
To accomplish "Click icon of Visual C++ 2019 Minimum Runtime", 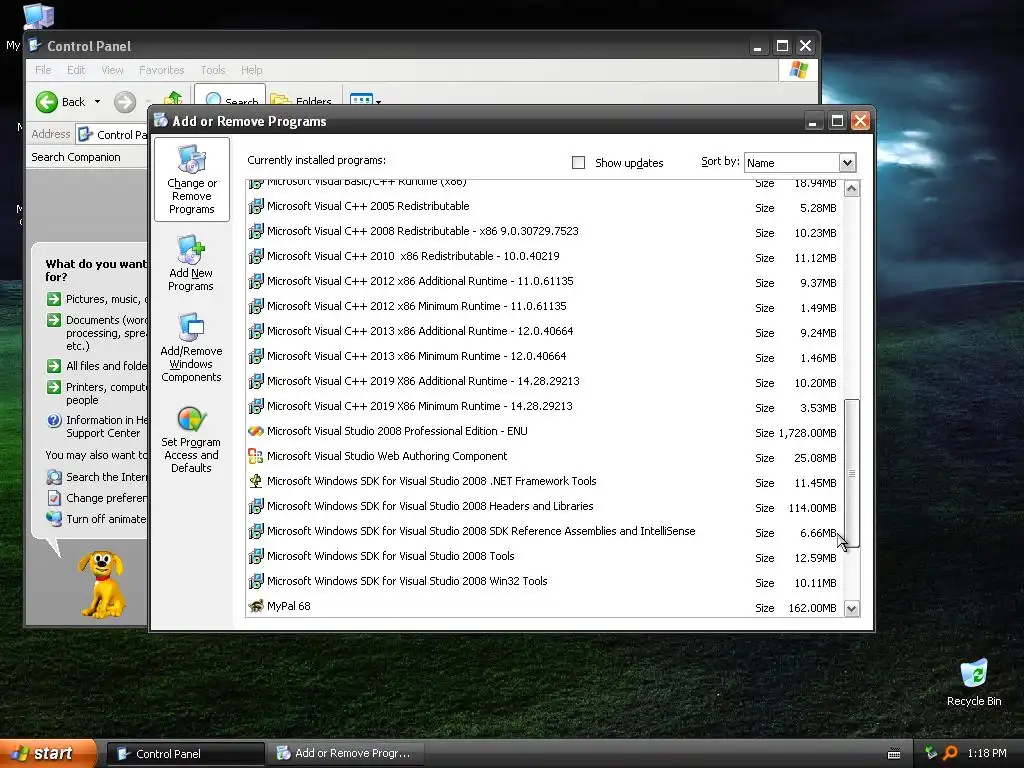I will (256, 406).
